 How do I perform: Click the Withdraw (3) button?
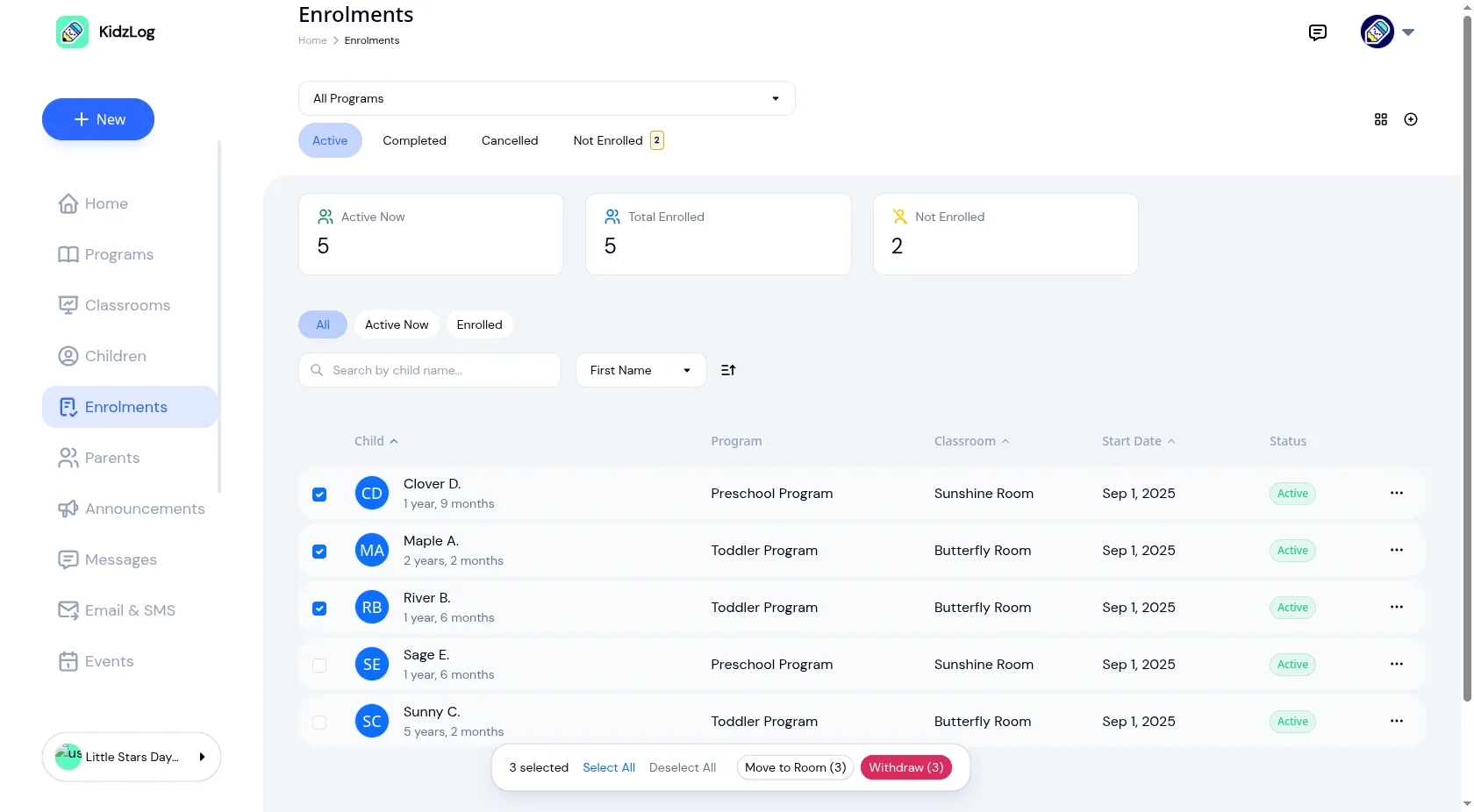pyautogui.click(x=906, y=767)
